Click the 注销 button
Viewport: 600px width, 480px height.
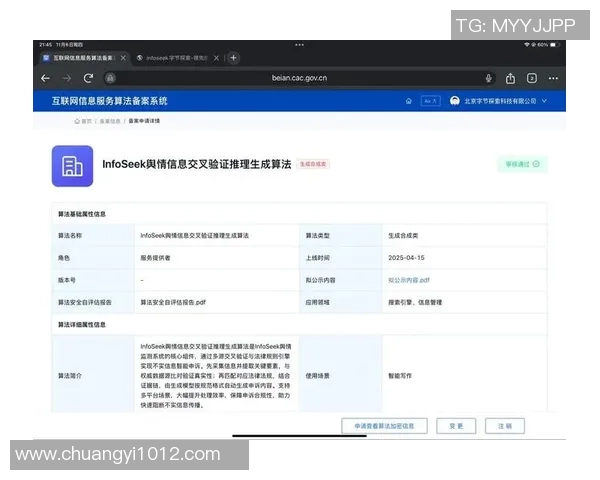coord(505,426)
